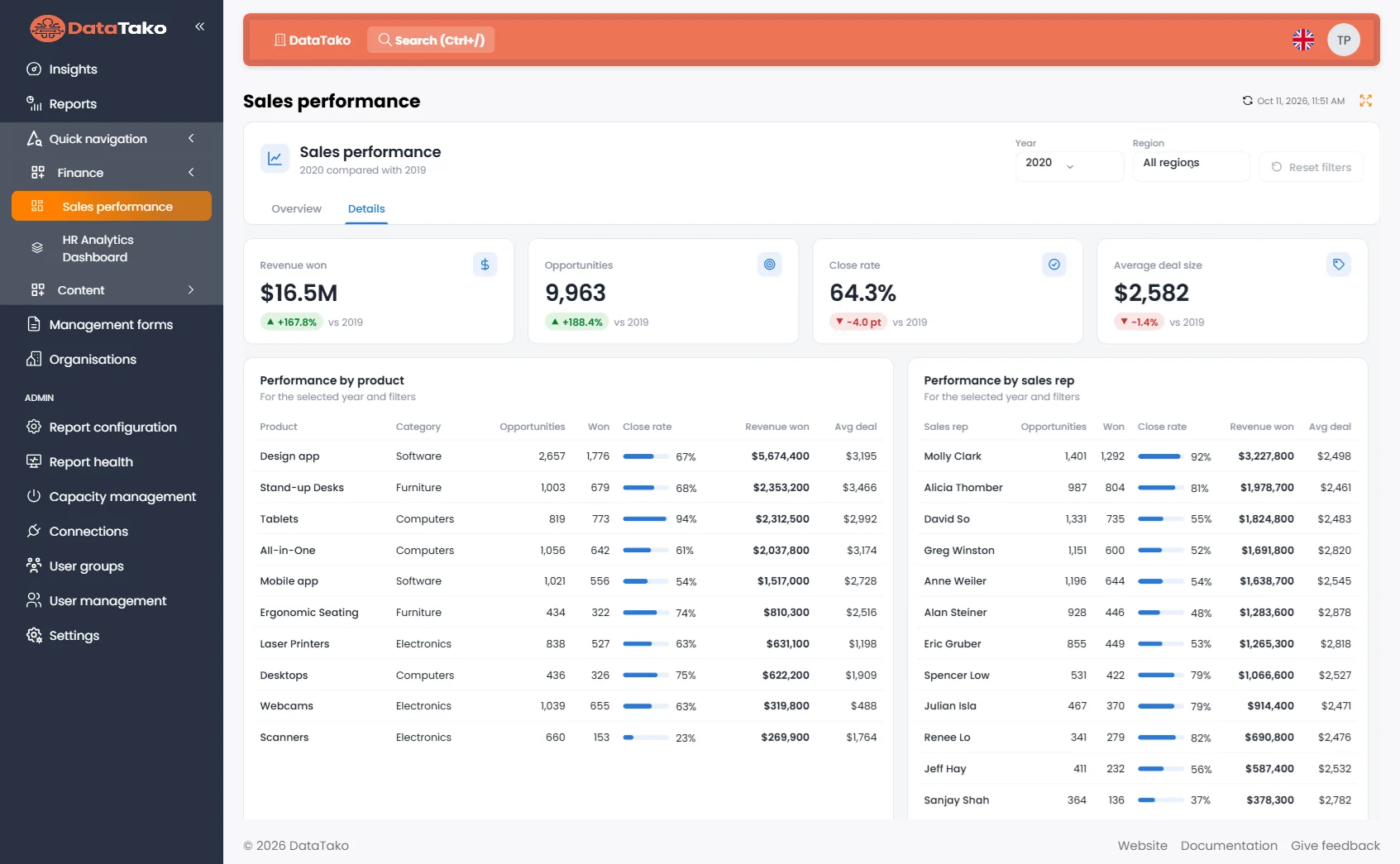This screenshot has width=1400, height=864.
Task: Collapse the sidebar with the double-chevron icon
Action: pos(199,26)
